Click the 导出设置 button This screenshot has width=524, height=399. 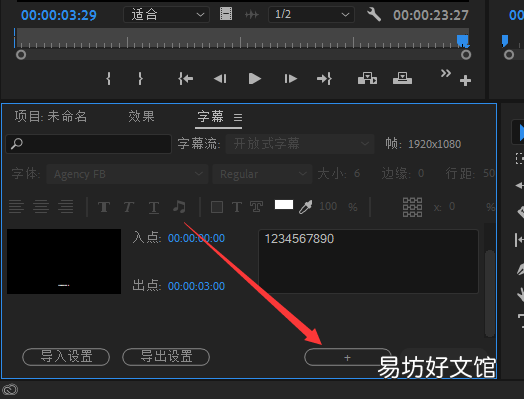point(166,357)
